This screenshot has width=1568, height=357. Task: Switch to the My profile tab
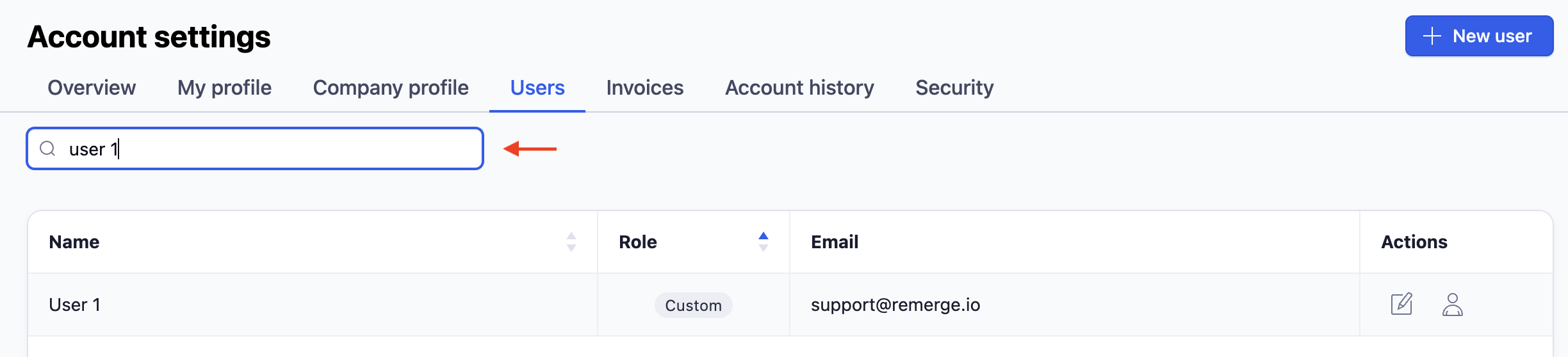pyautogui.click(x=224, y=88)
